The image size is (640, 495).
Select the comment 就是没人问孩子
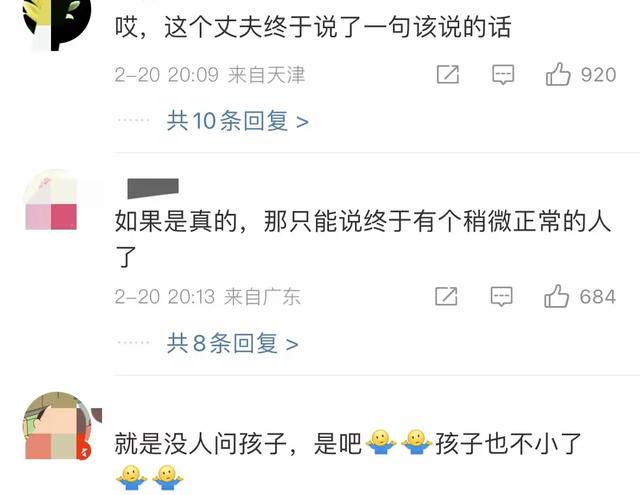[x=347, y=461]
